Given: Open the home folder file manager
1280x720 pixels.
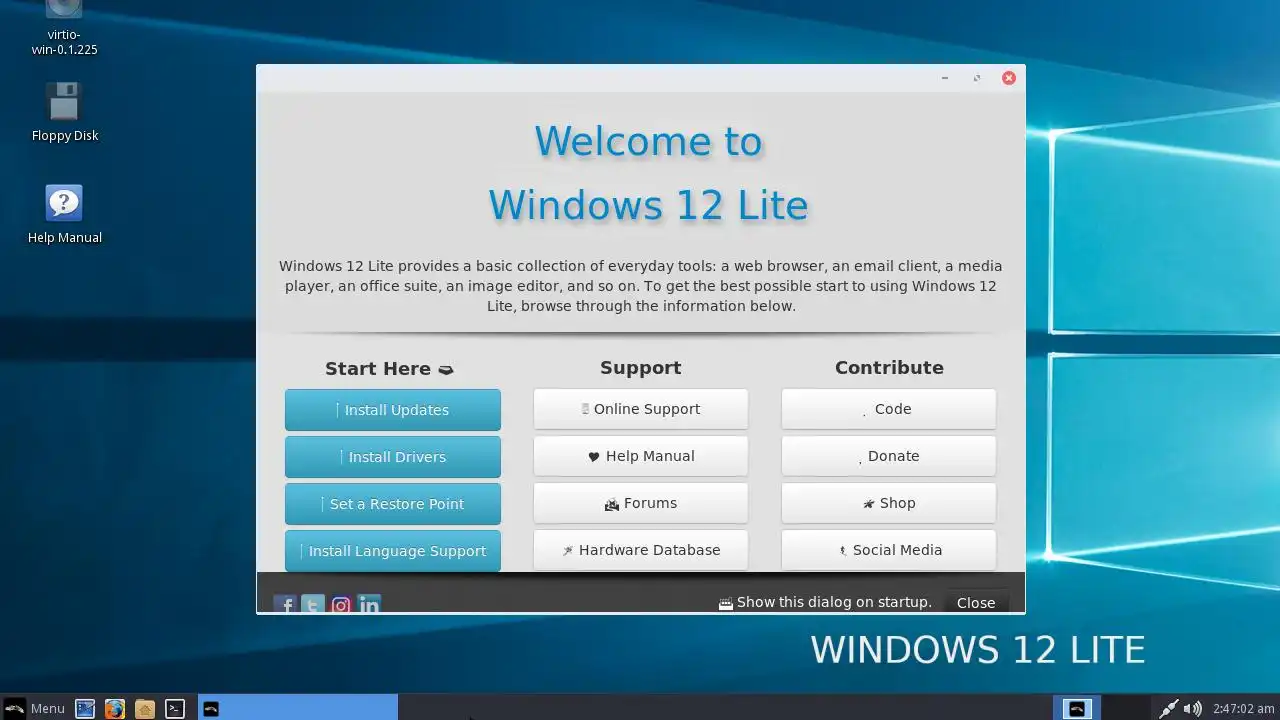Looking at the screenshot, I should pos(145,708).
